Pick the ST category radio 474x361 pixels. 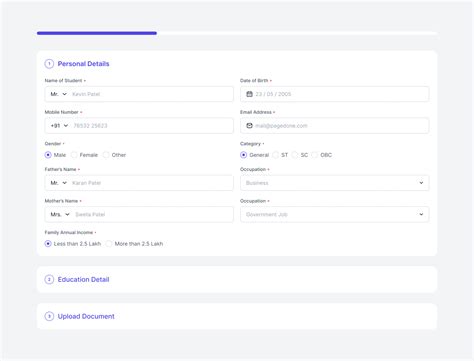click(x=275, y=155)
